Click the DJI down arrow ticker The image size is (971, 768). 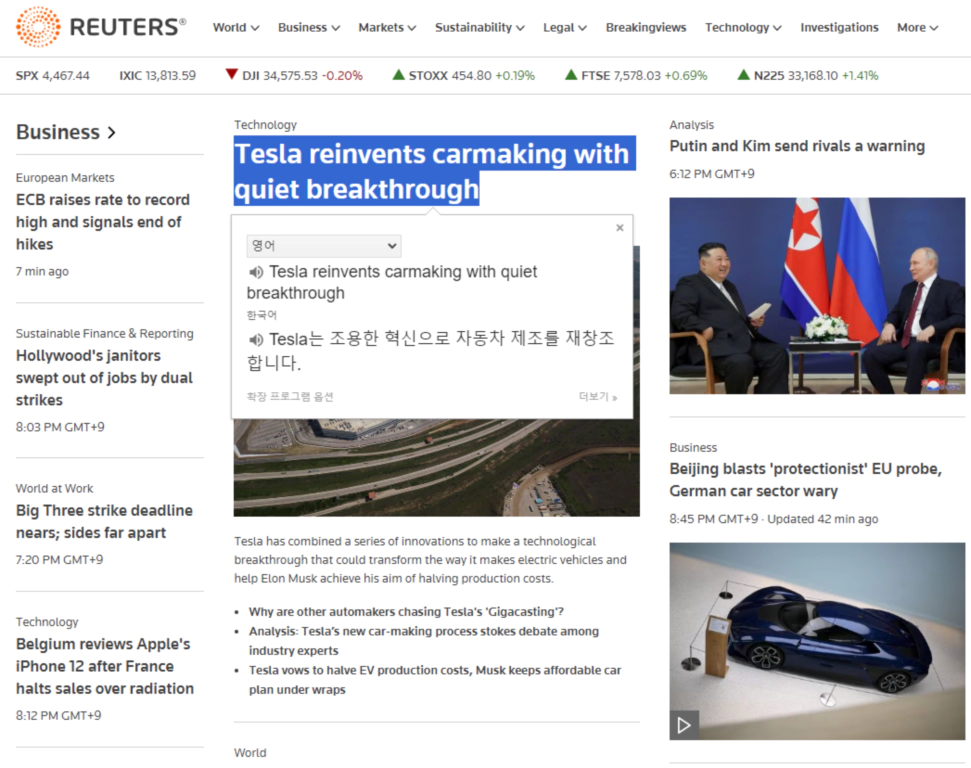point(294,76)
